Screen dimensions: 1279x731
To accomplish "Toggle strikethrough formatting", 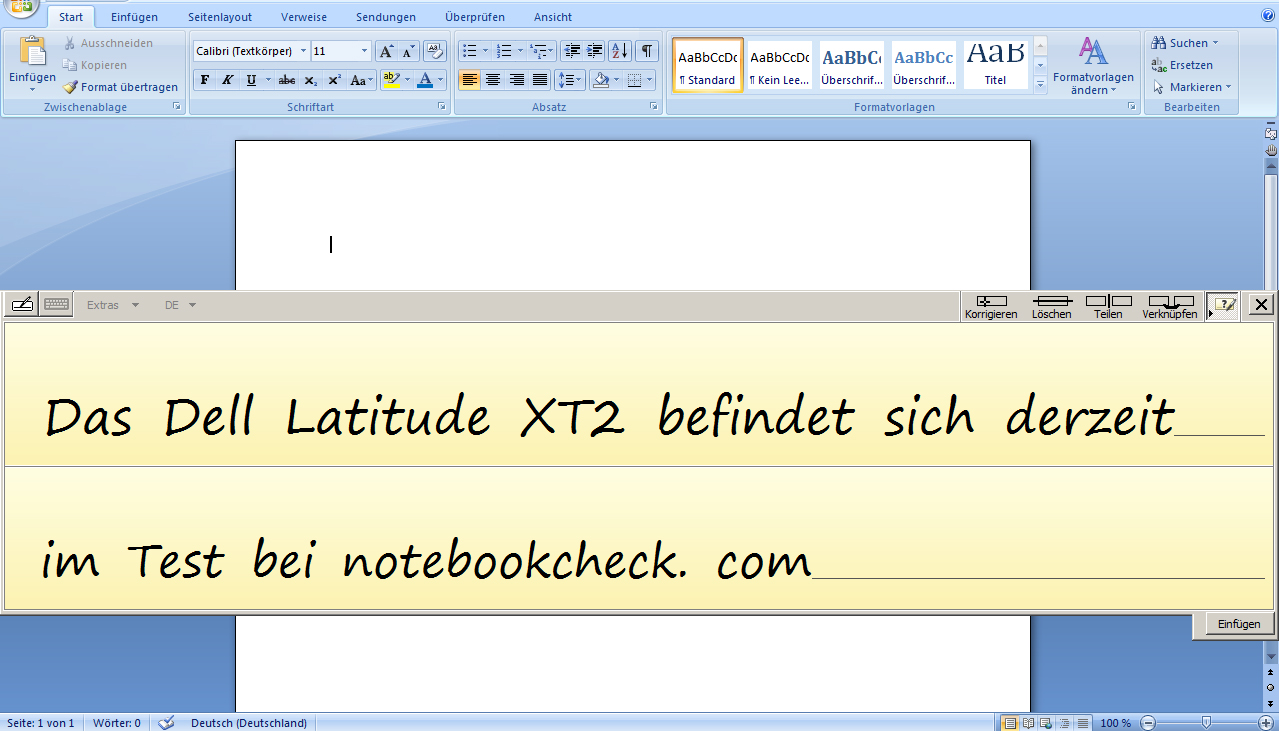I will tap(287, 80).
